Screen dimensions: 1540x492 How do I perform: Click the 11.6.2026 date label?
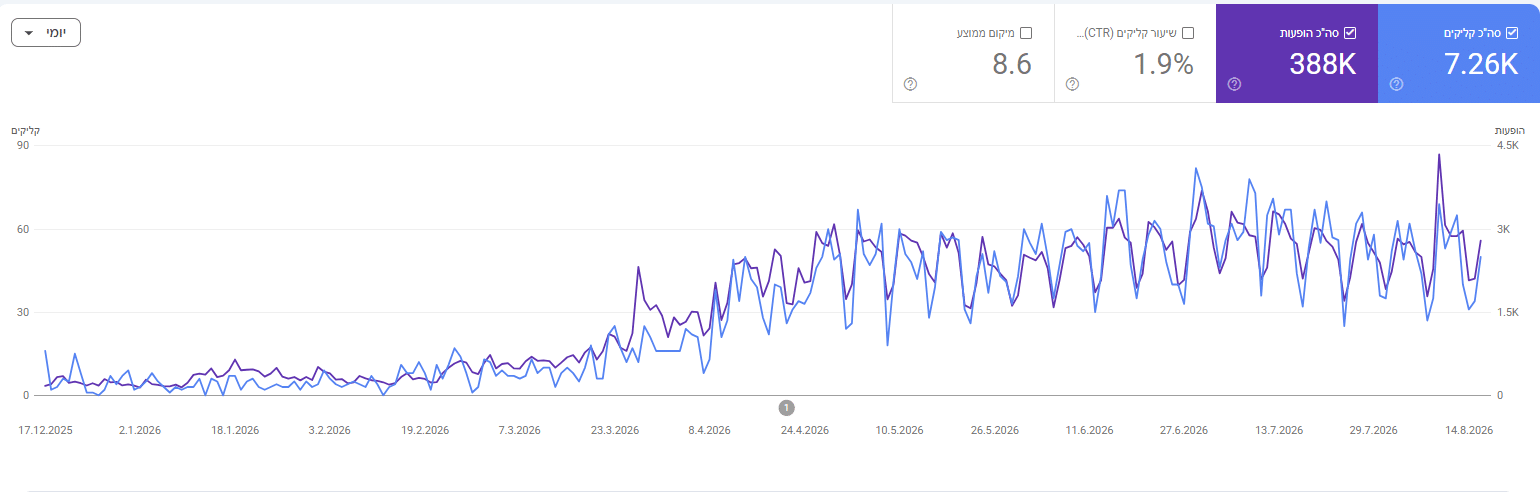click(x=1089, y=430)
